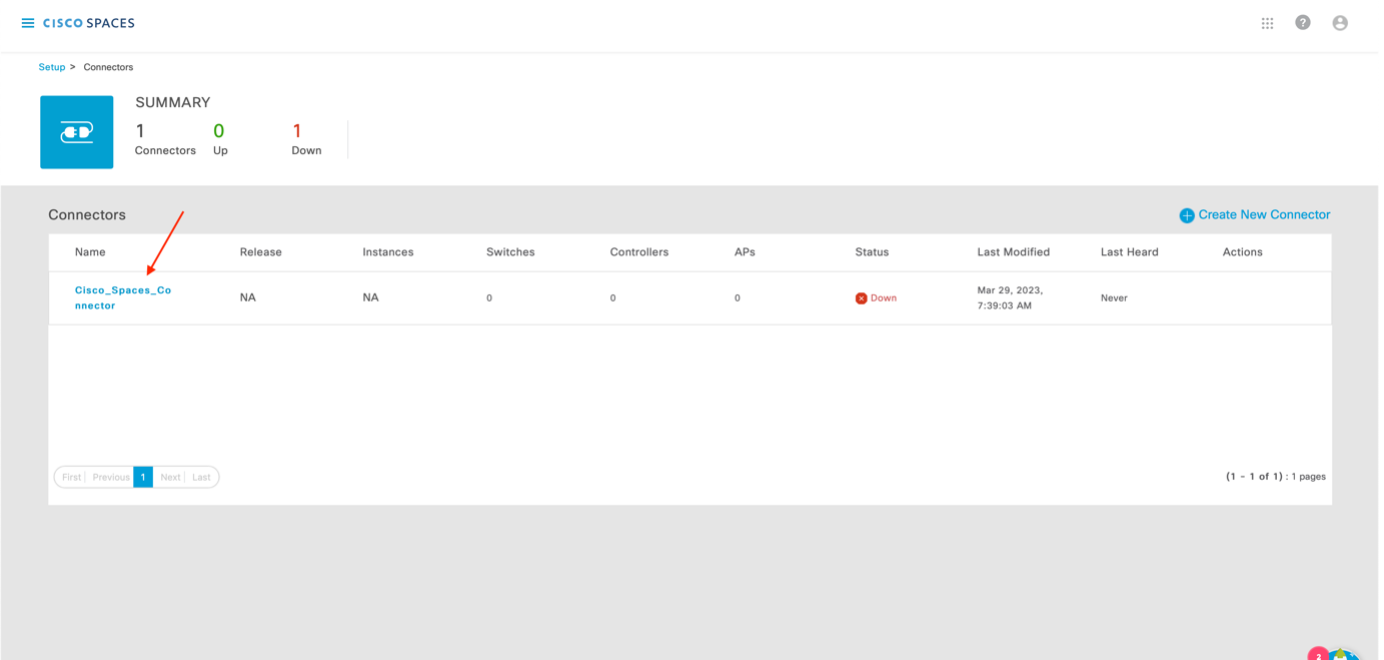
Task: Open the user account profile icon
Action: [x=1340, y=22]
